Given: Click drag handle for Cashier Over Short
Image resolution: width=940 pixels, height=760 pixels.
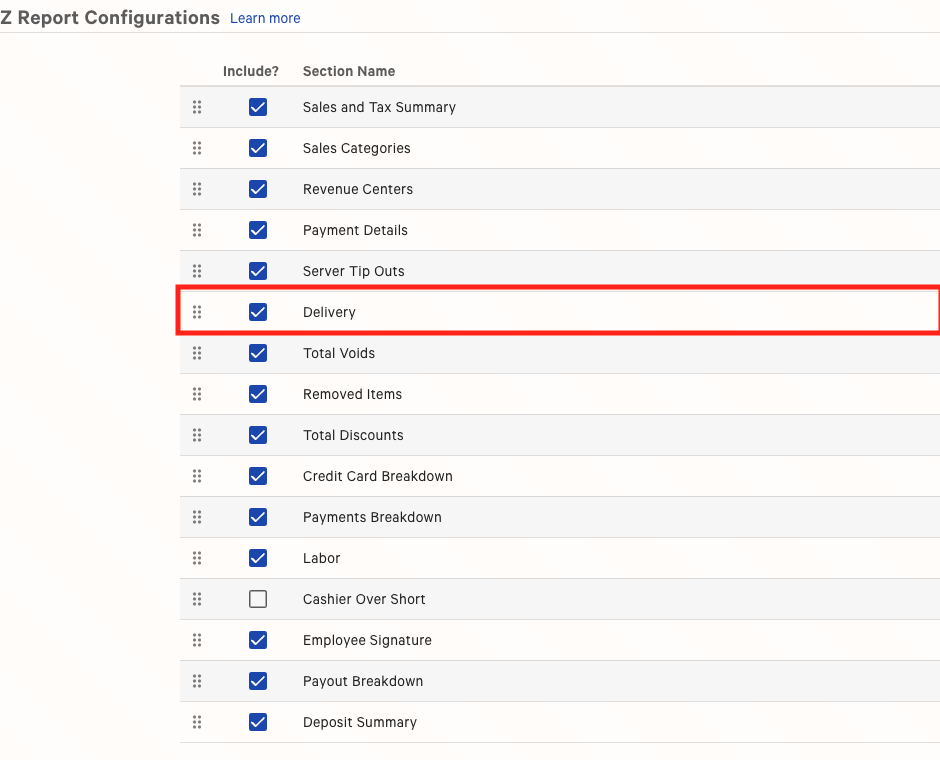Looking at the screenshot, I should coord(197,599).
